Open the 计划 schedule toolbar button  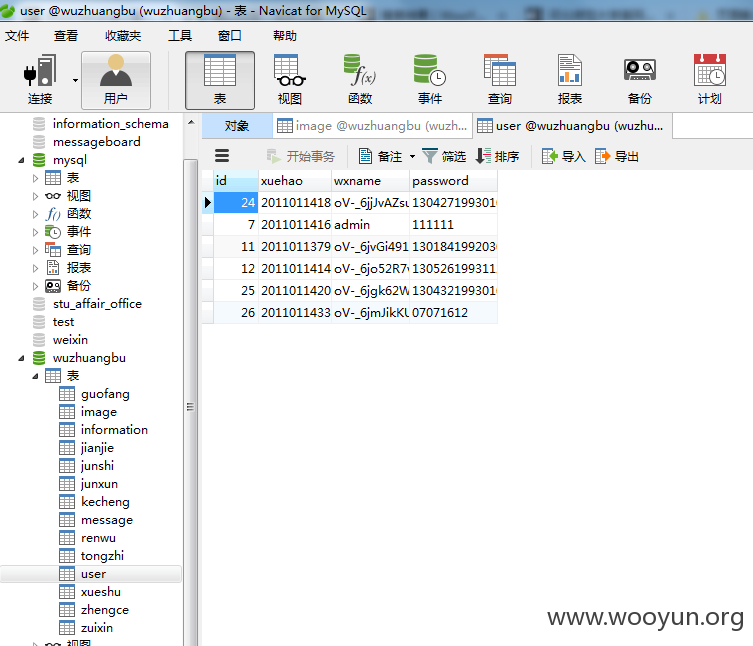point(710,80)
